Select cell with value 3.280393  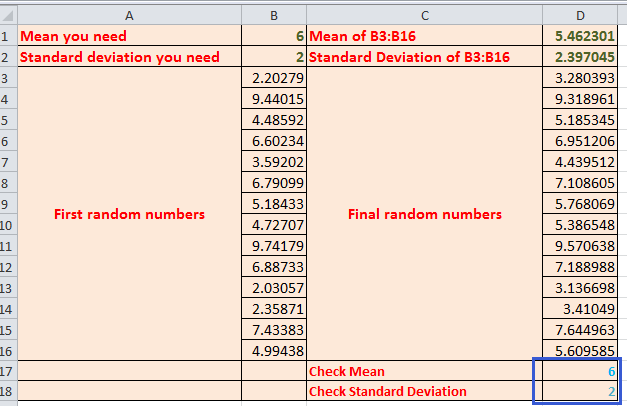[x=580, y=78]
